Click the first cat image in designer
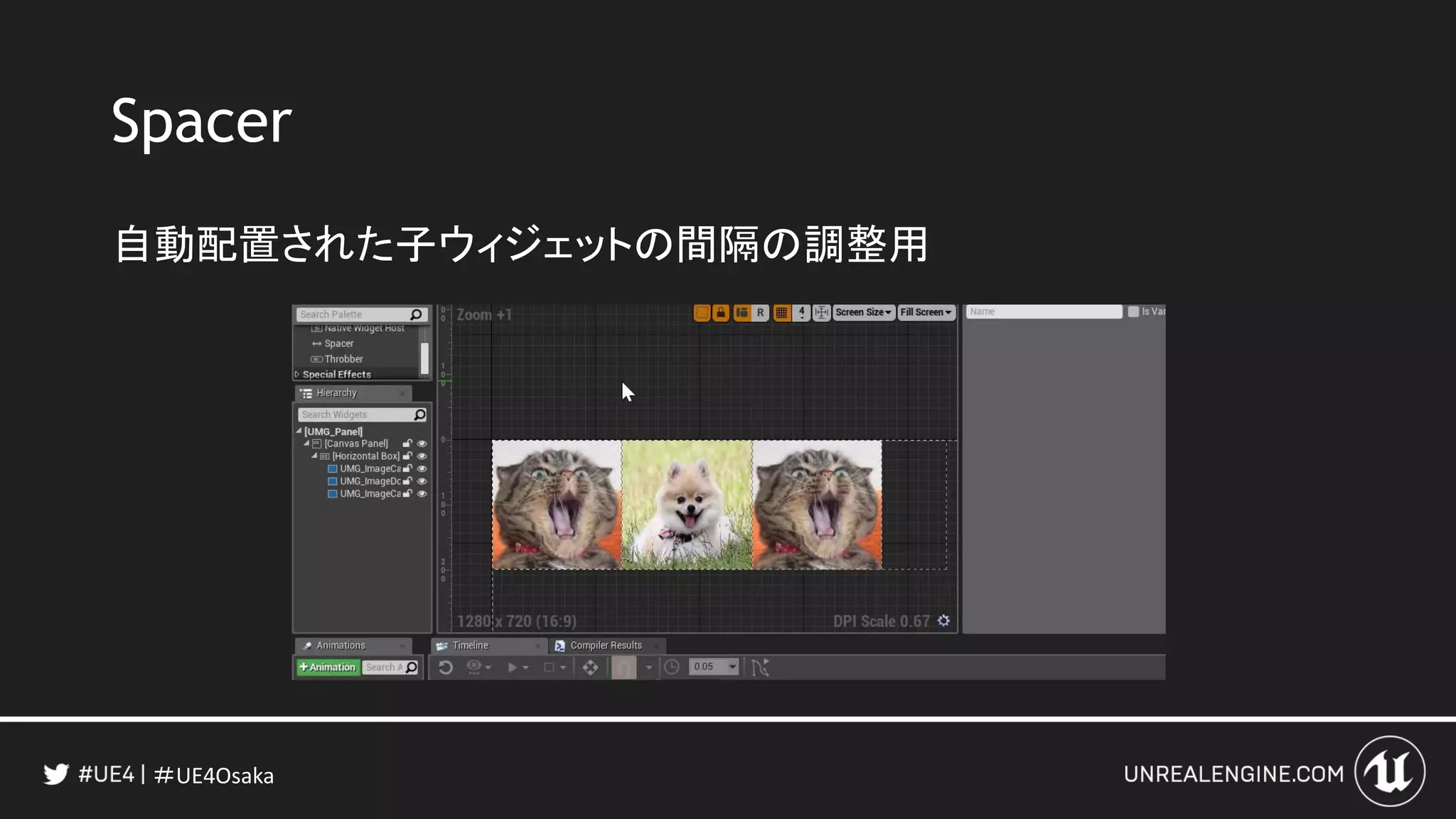 point(557,505)
